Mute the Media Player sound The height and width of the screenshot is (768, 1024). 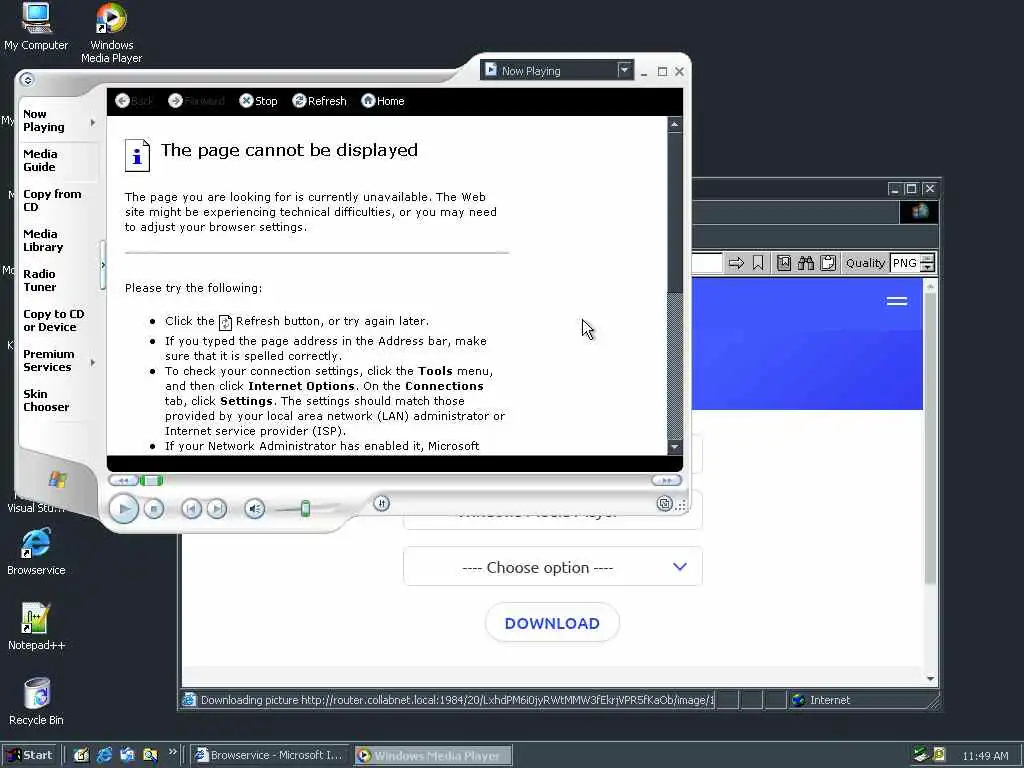(255, 509)
